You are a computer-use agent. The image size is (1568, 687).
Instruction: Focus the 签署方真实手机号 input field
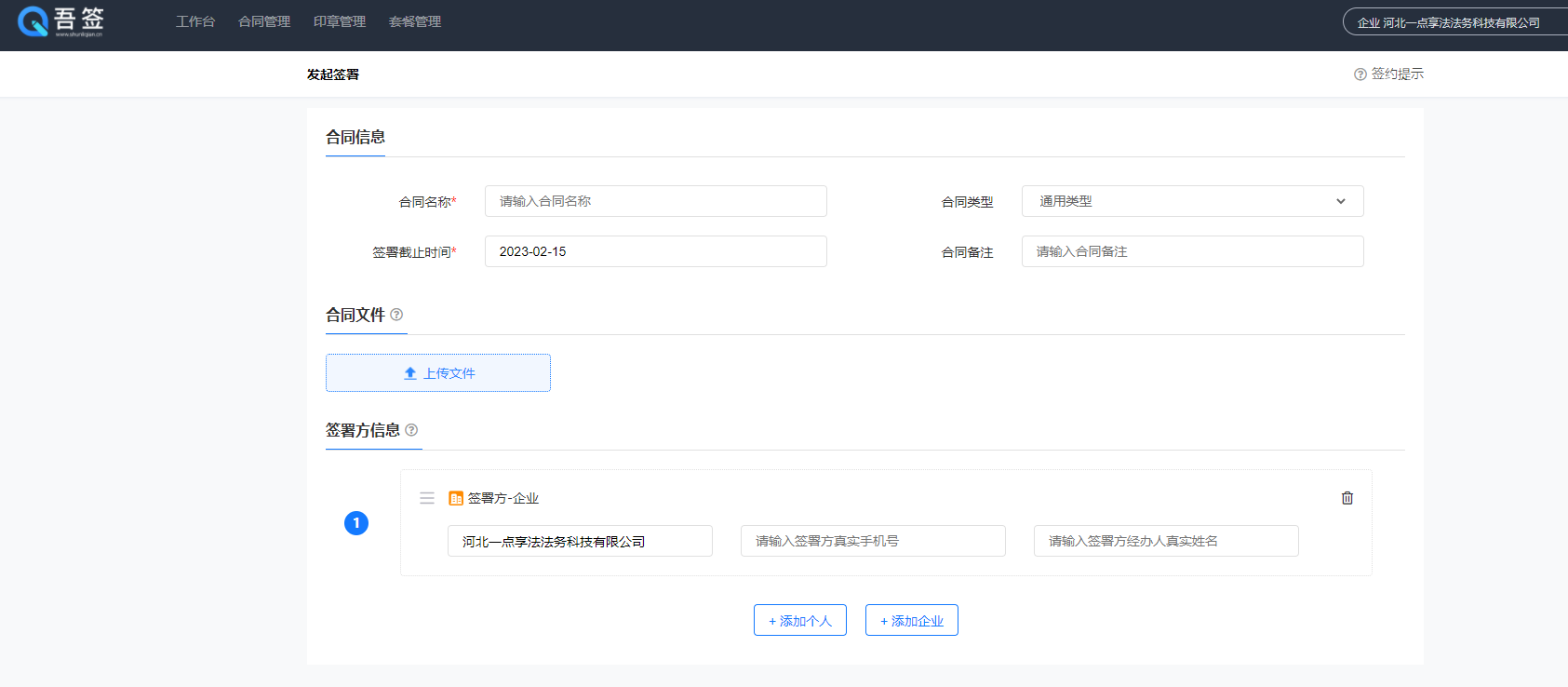coord(873,541)
